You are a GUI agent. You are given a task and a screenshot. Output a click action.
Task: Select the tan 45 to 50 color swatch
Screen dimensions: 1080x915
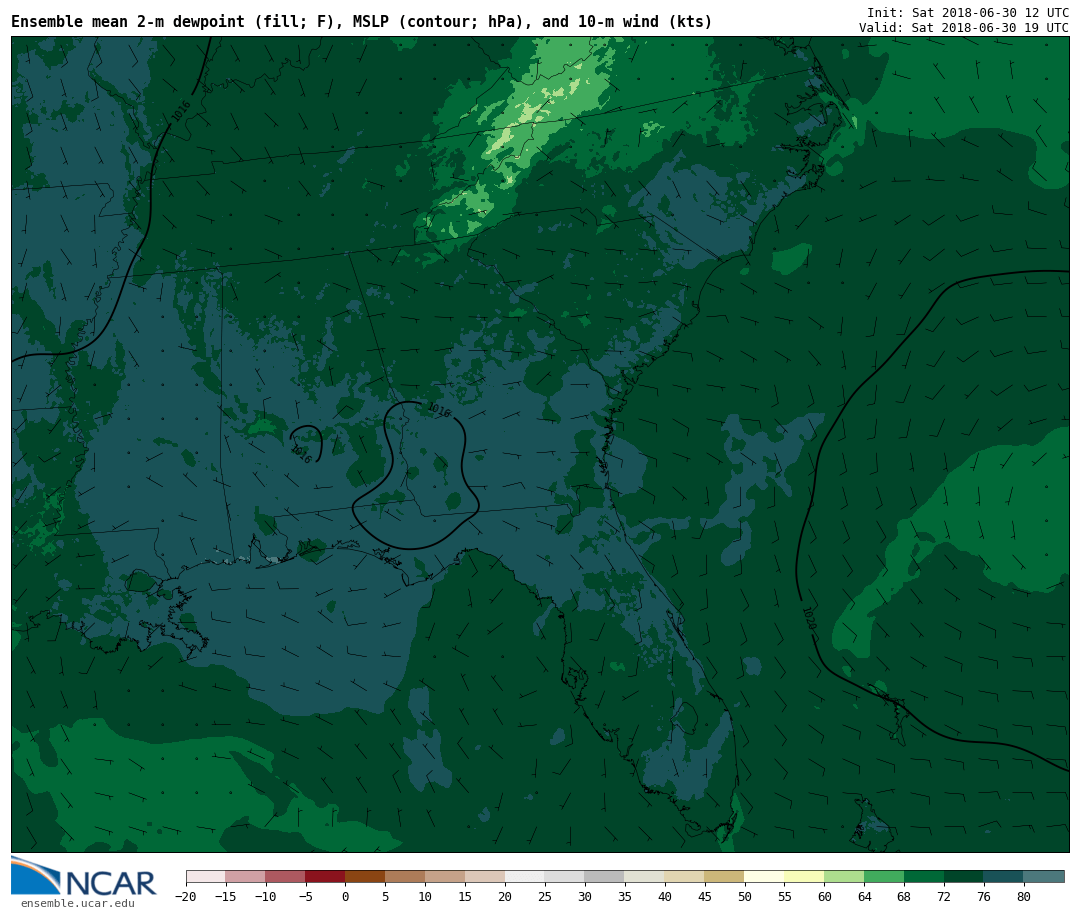pyautogui.click(x=724, y=876)
